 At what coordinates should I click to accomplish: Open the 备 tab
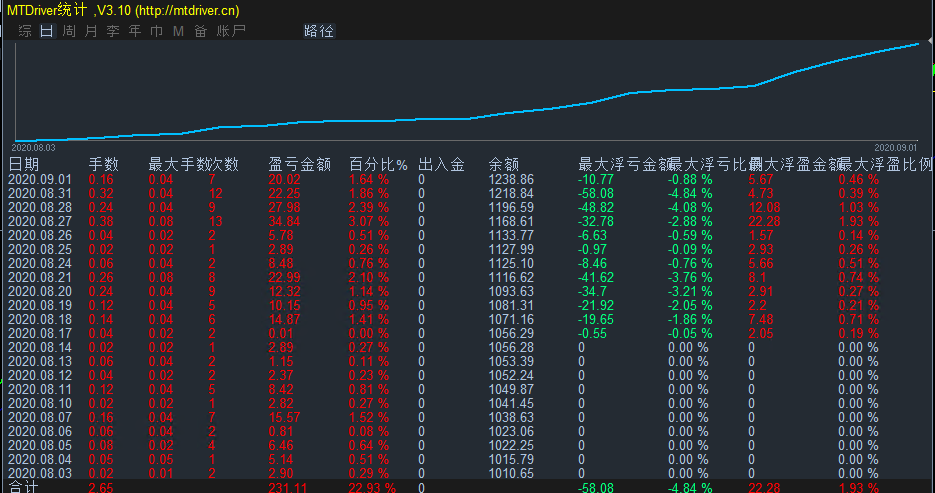point(200,31)
